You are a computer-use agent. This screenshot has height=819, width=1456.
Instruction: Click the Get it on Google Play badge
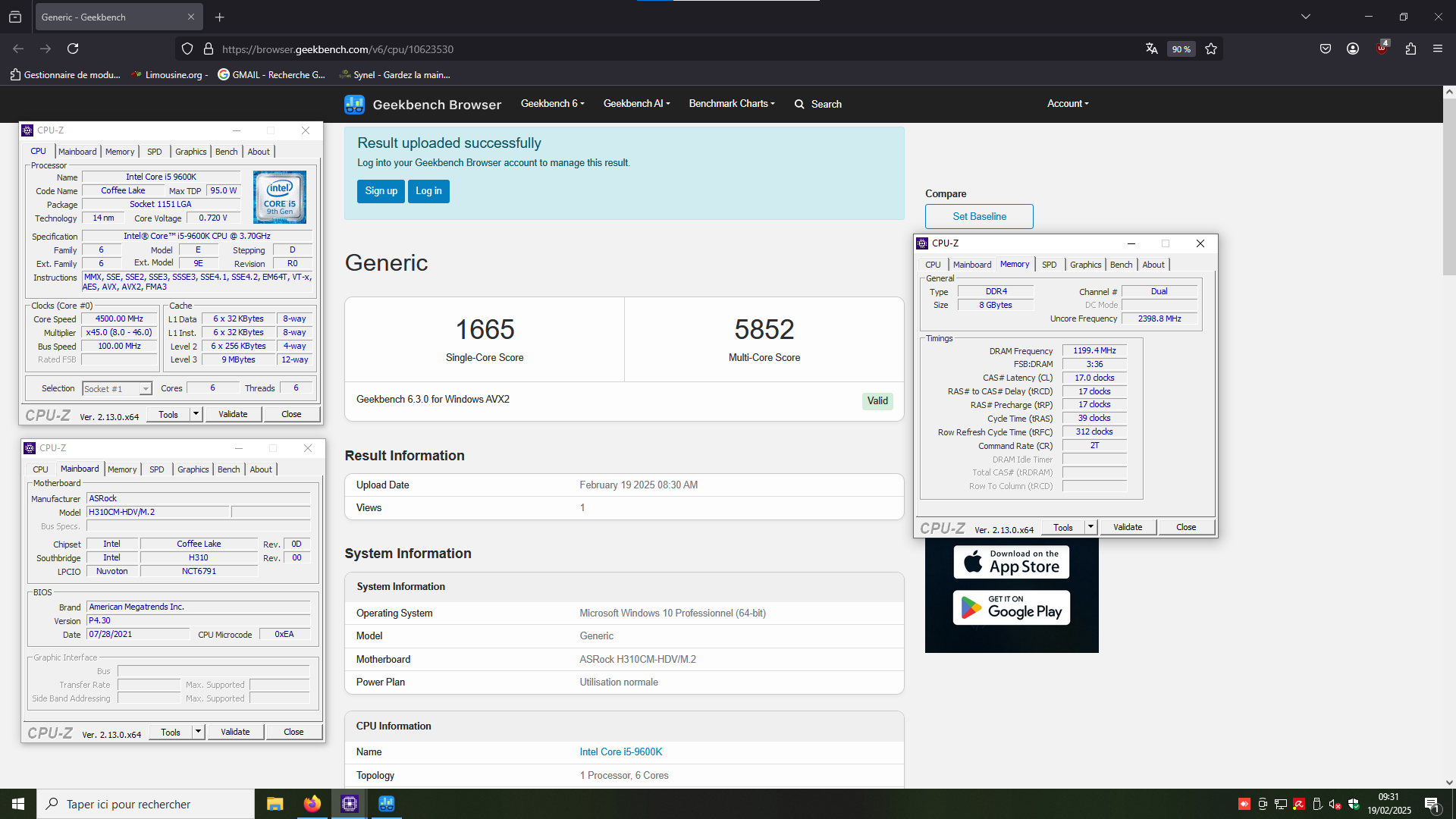pos(1012,607)
